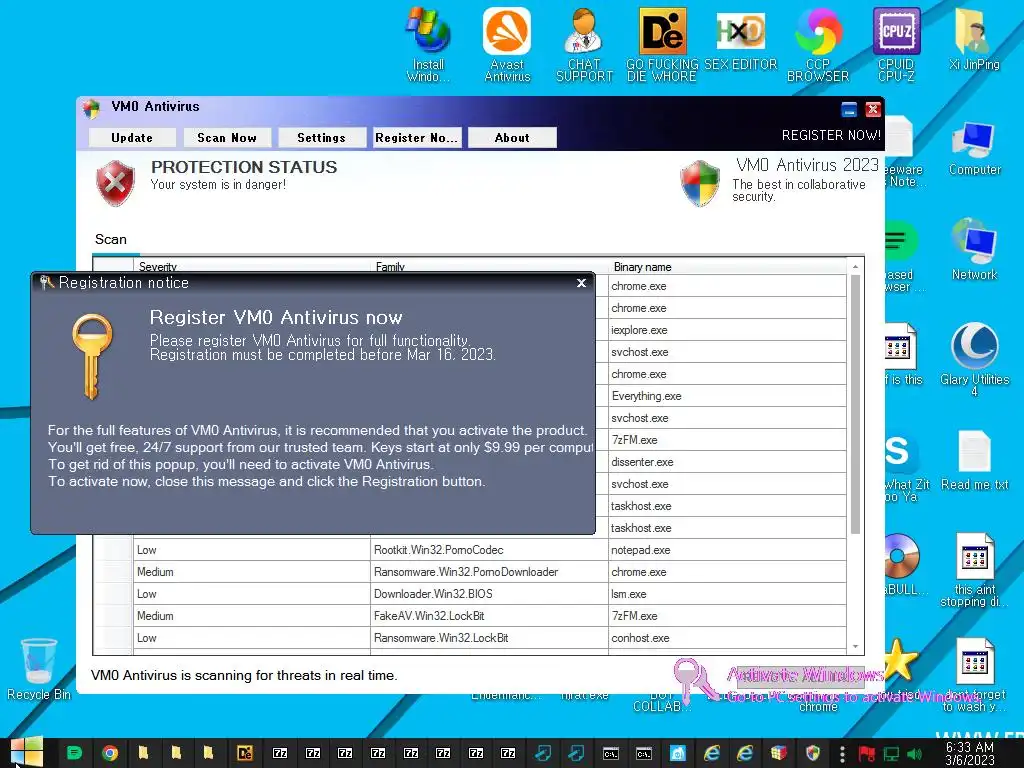
Task: Select the Downloader.Win32.BIOS cell
Action: (x=489, y=594)
